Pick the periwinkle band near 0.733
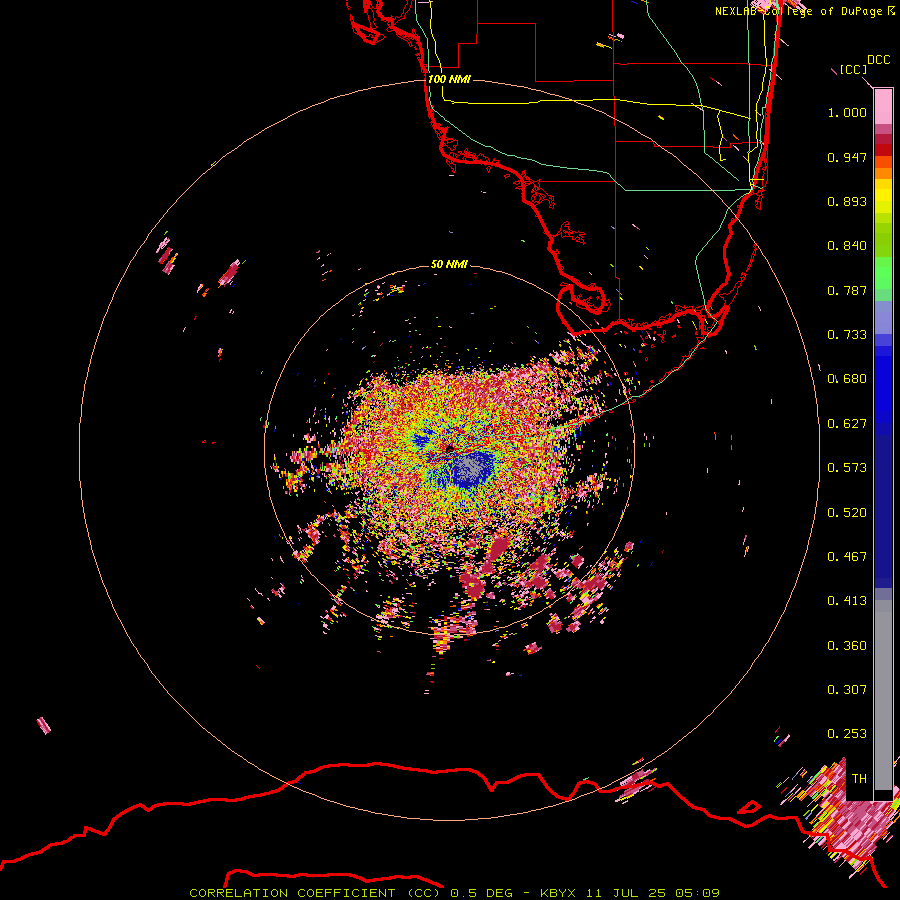 click(883, 317)
